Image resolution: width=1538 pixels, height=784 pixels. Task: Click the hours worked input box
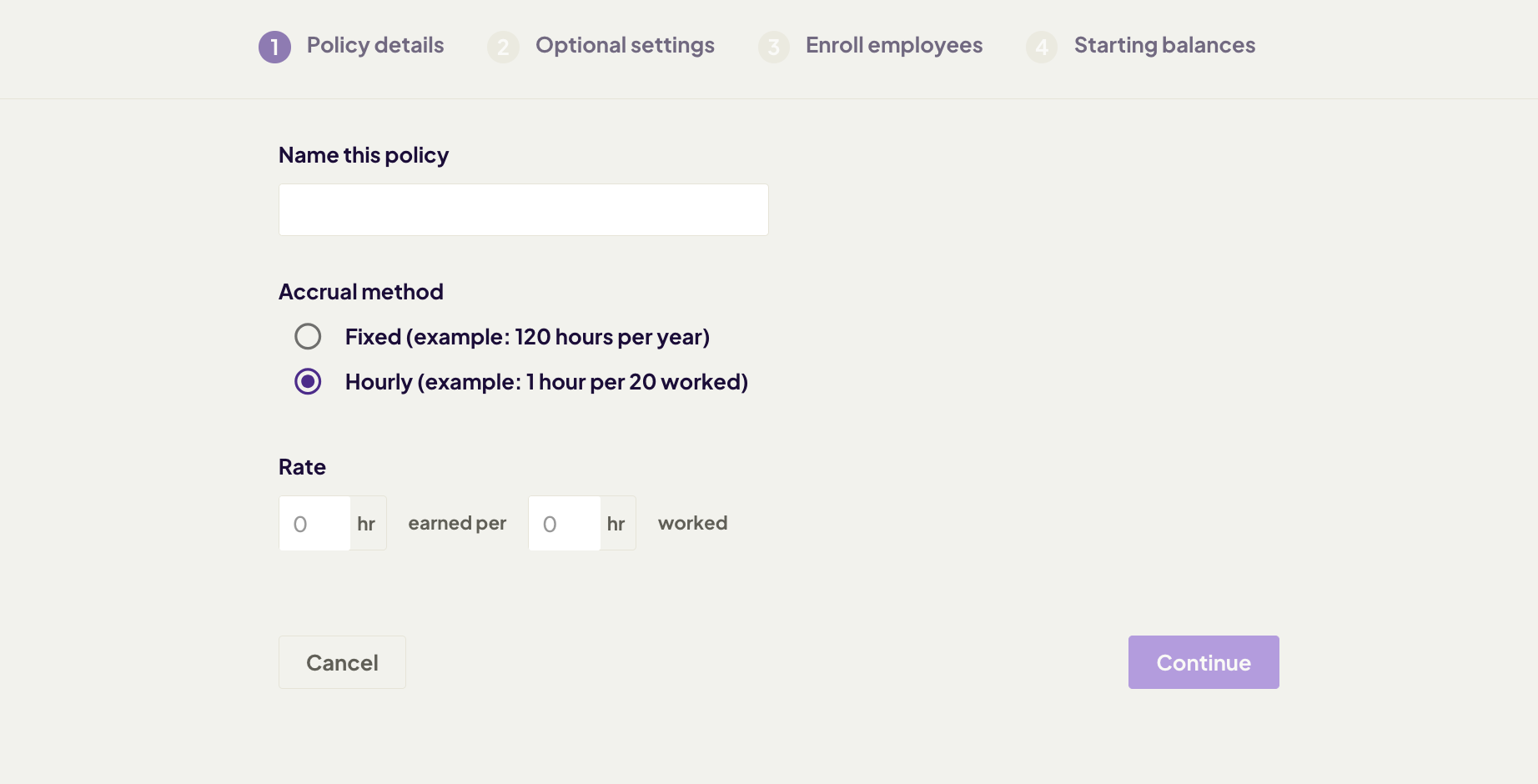click(564, 523)
